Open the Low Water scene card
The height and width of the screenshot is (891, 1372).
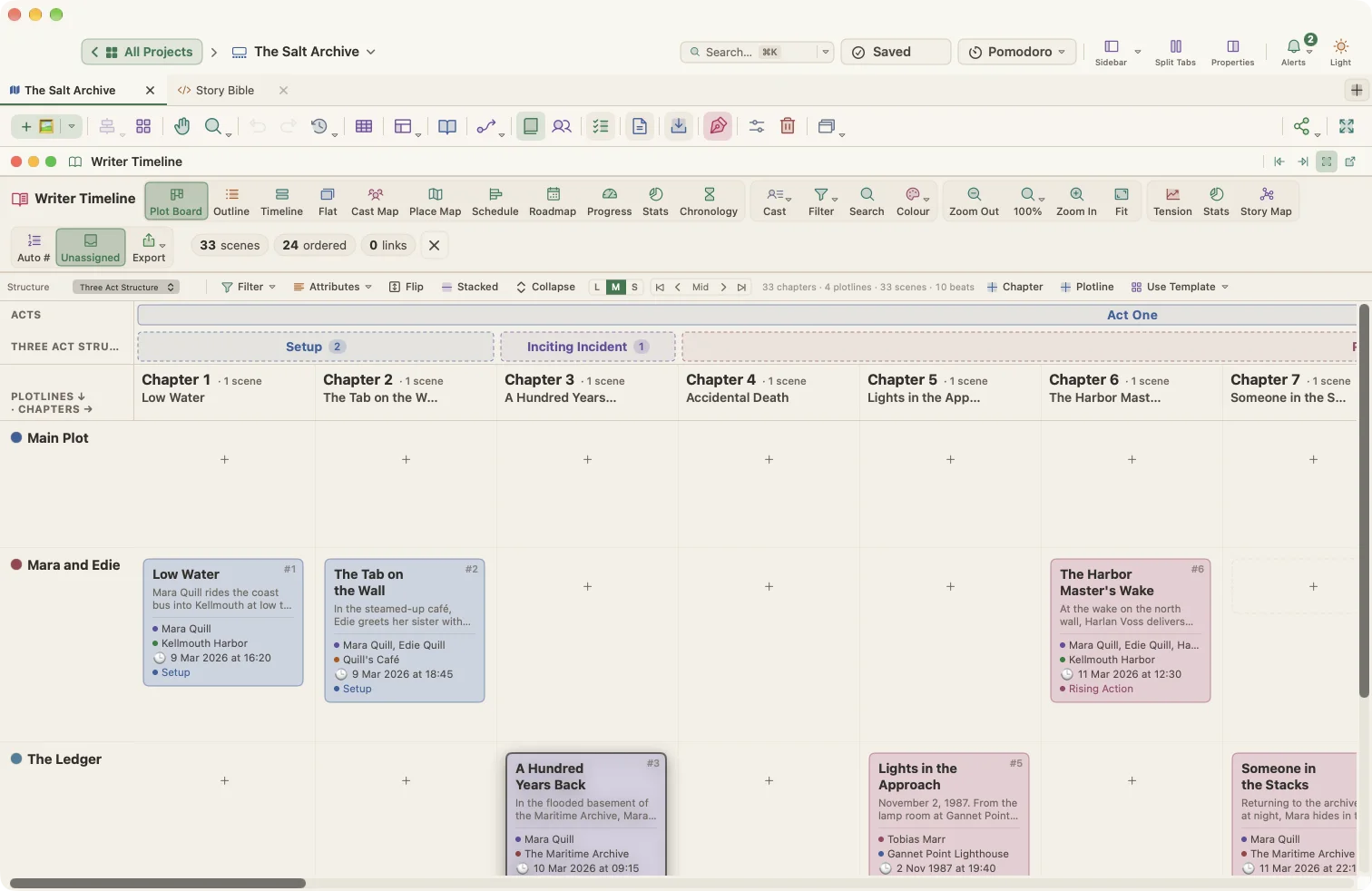click(223, 622)
